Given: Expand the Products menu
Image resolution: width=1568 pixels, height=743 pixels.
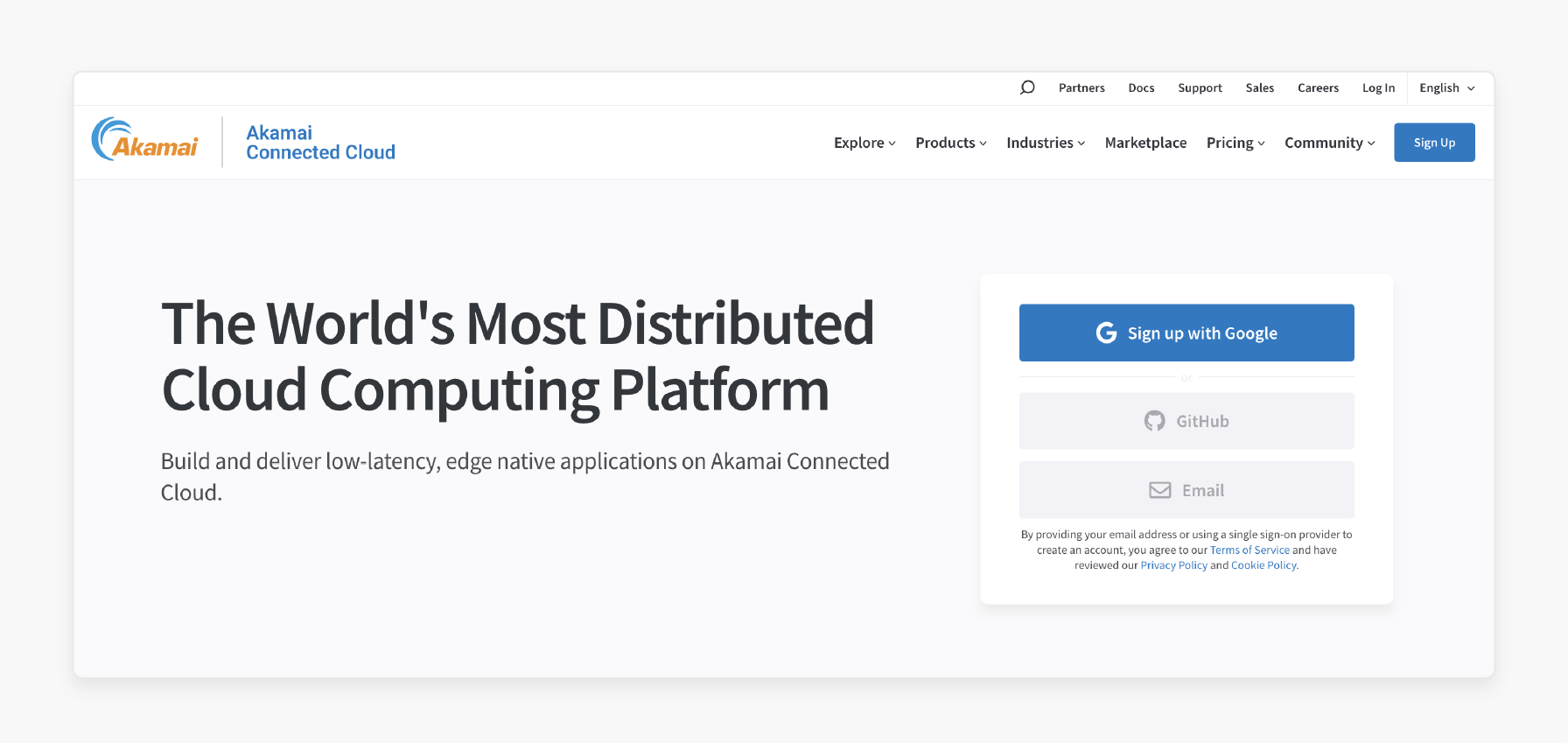Looking at the screenshot, I should (951, 143).
